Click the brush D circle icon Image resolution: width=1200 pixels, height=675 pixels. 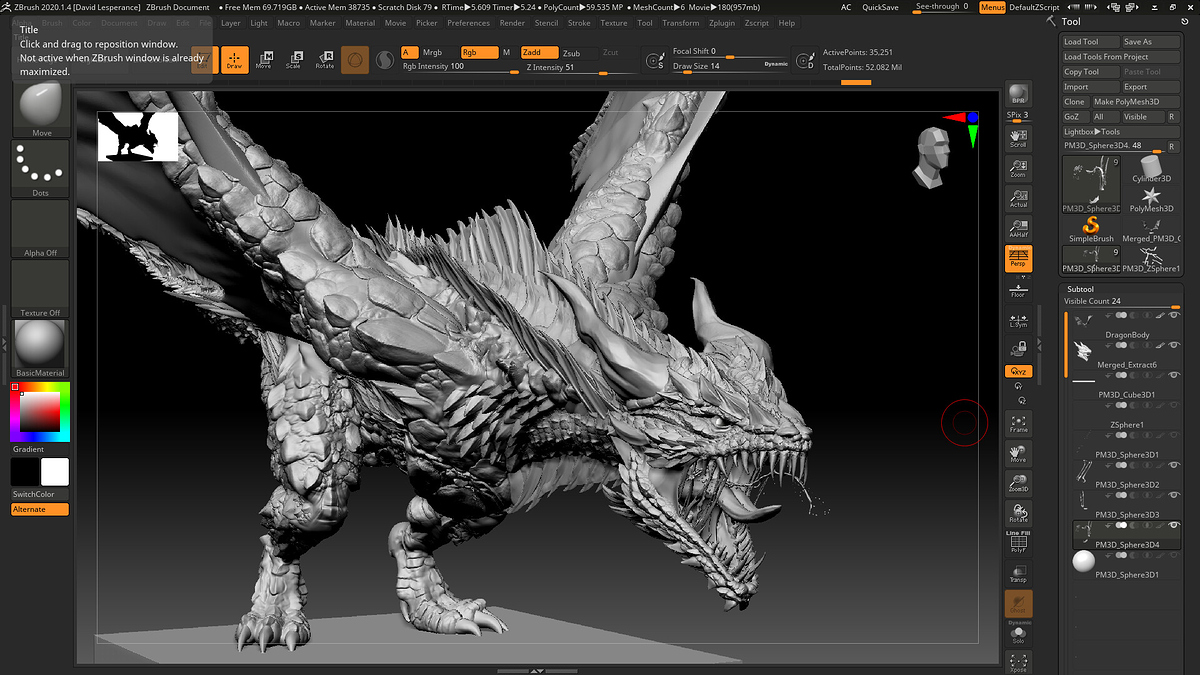(805, 60)
